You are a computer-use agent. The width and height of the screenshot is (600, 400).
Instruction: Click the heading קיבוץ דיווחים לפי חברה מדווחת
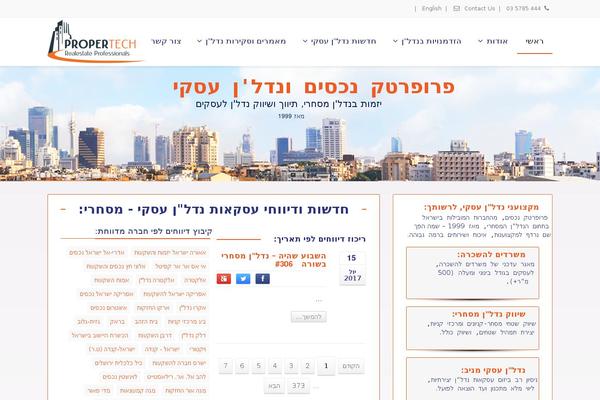pyautogui.click(x=154, y=231)
